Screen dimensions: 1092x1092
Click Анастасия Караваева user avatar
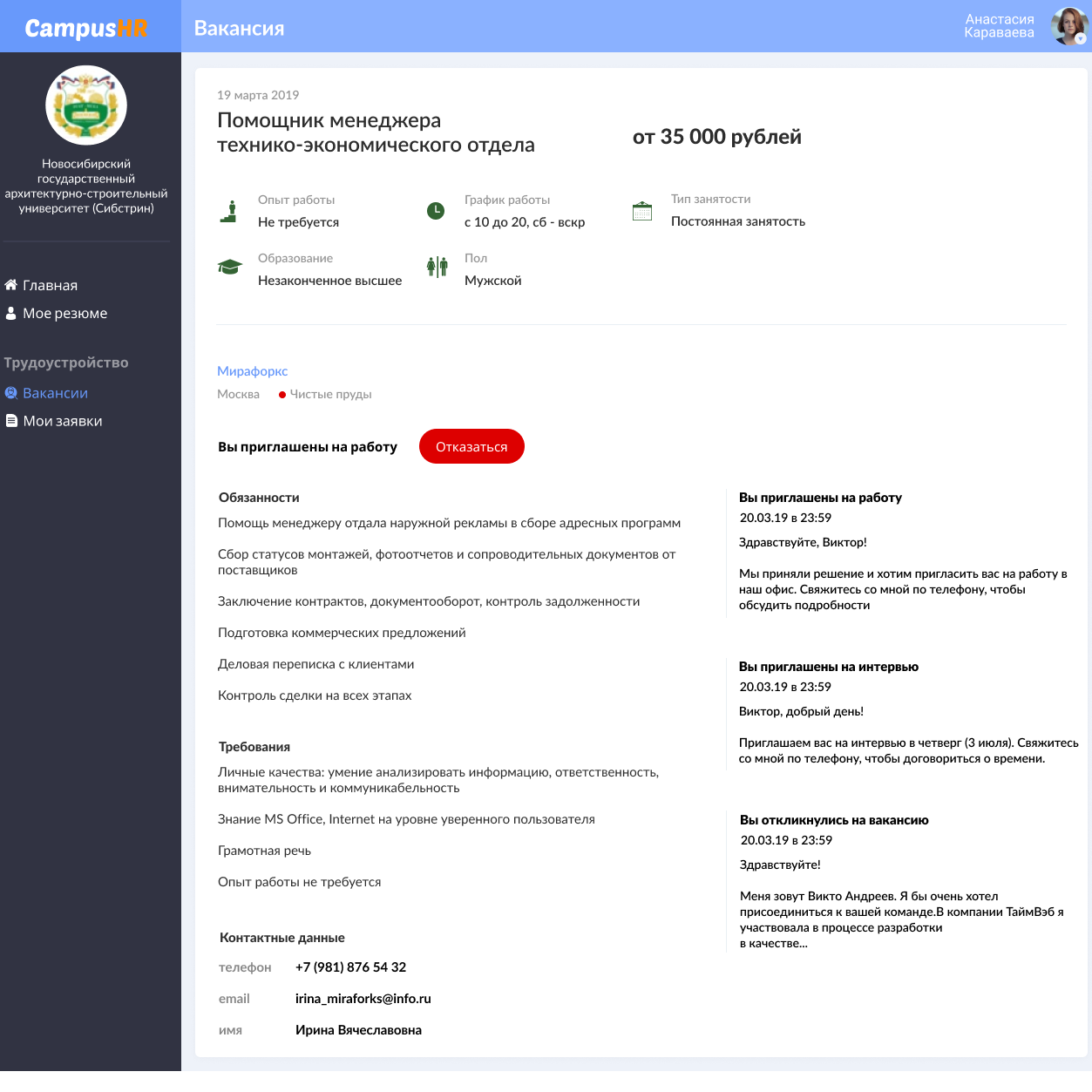pos(1069,26)
